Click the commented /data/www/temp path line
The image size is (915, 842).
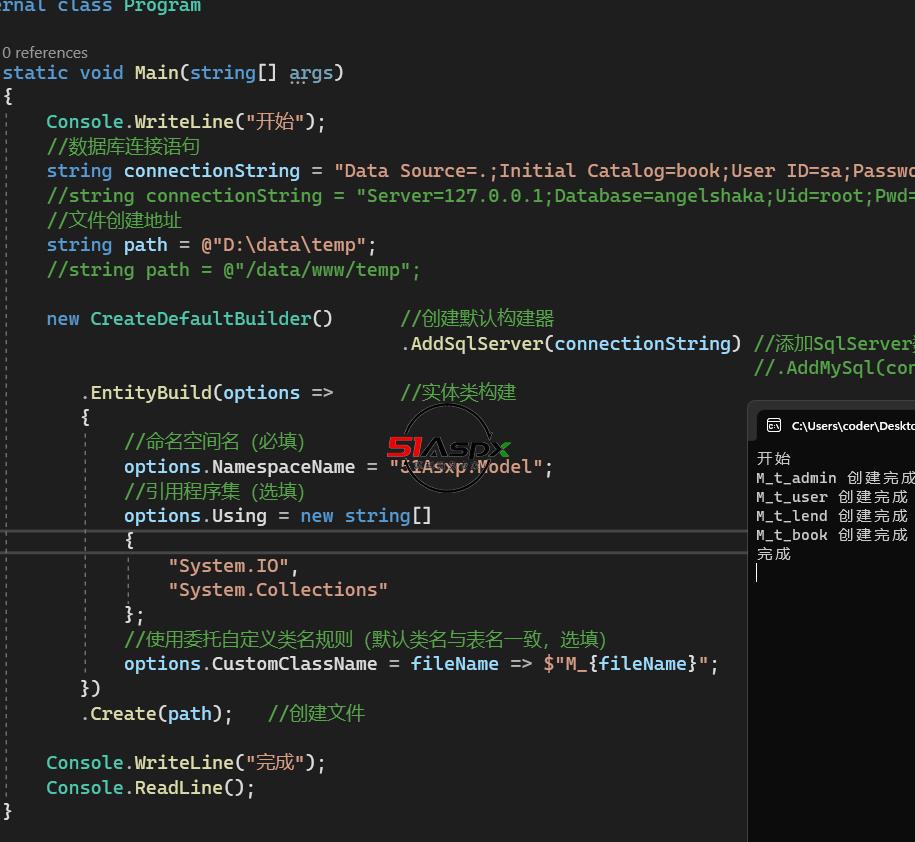coord(233,270)
